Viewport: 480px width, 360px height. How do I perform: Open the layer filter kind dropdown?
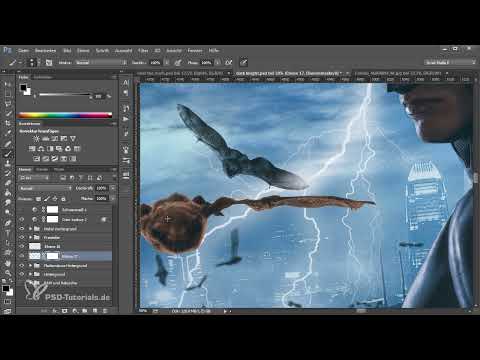pos(34,178)
